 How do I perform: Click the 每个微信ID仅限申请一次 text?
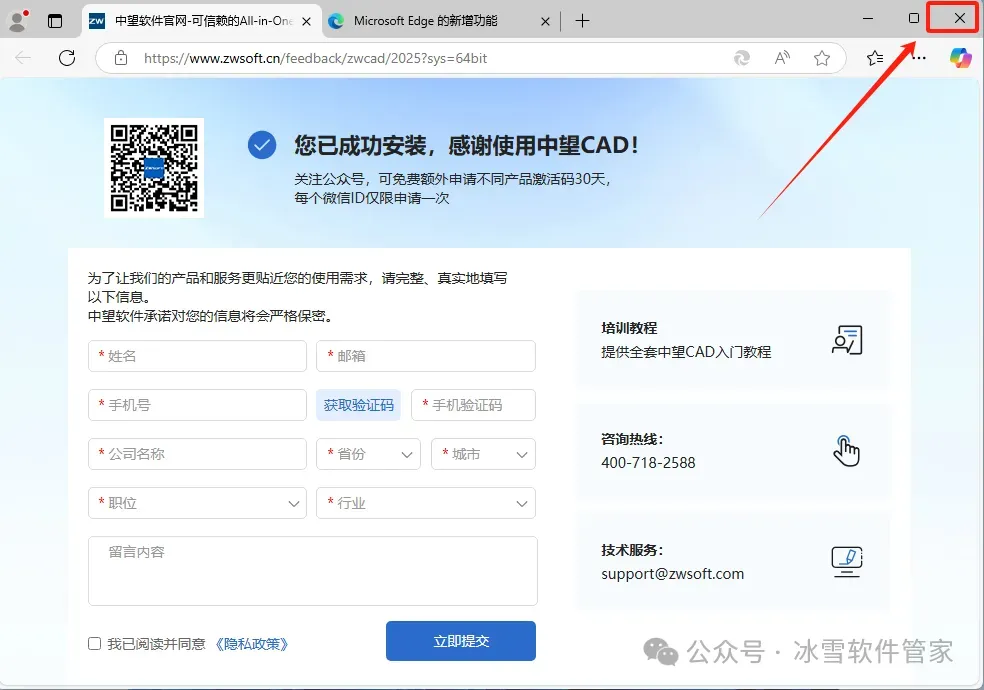point(372,198)
